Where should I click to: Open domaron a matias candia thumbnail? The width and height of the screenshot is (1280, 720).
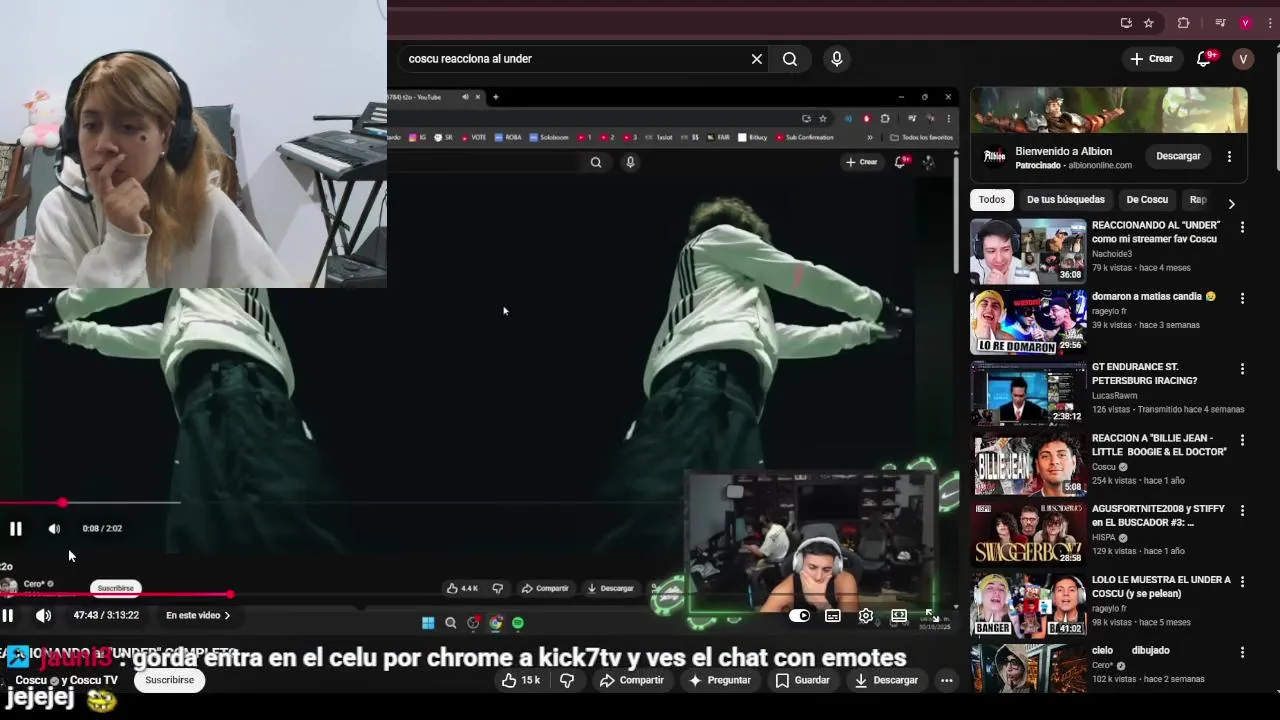[1028, 322]
